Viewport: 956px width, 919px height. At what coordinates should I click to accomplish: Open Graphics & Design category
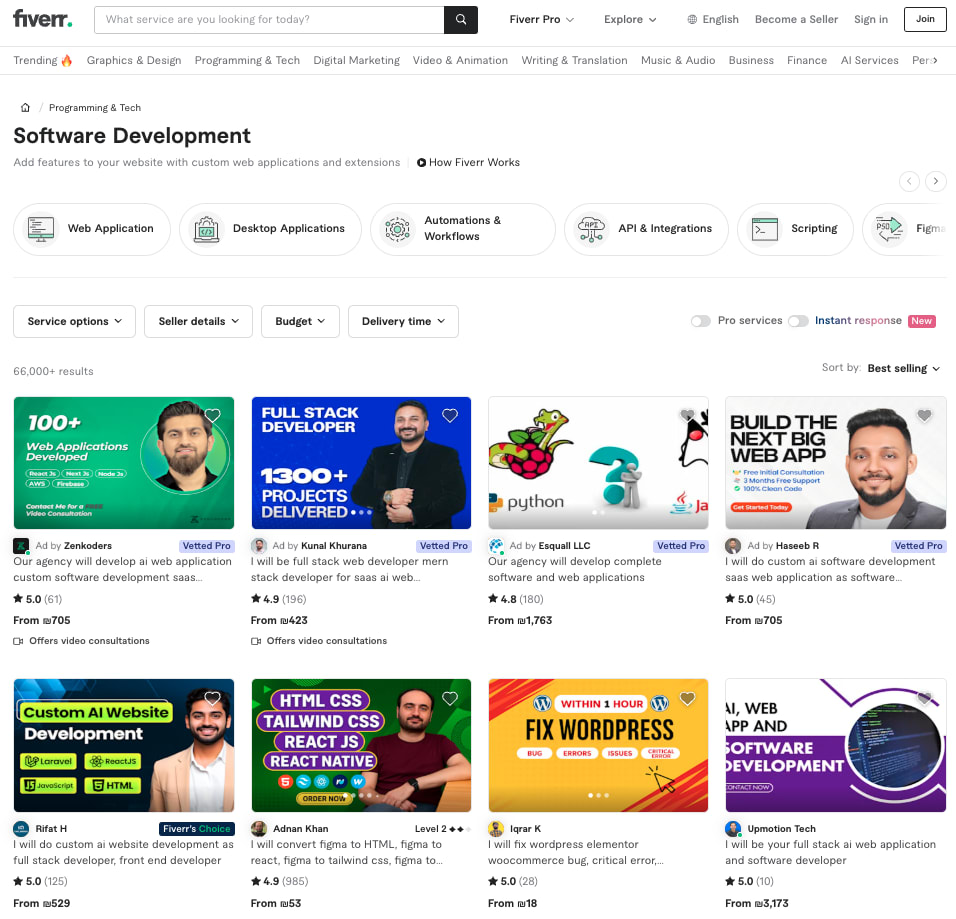click(x=134, y=60)
